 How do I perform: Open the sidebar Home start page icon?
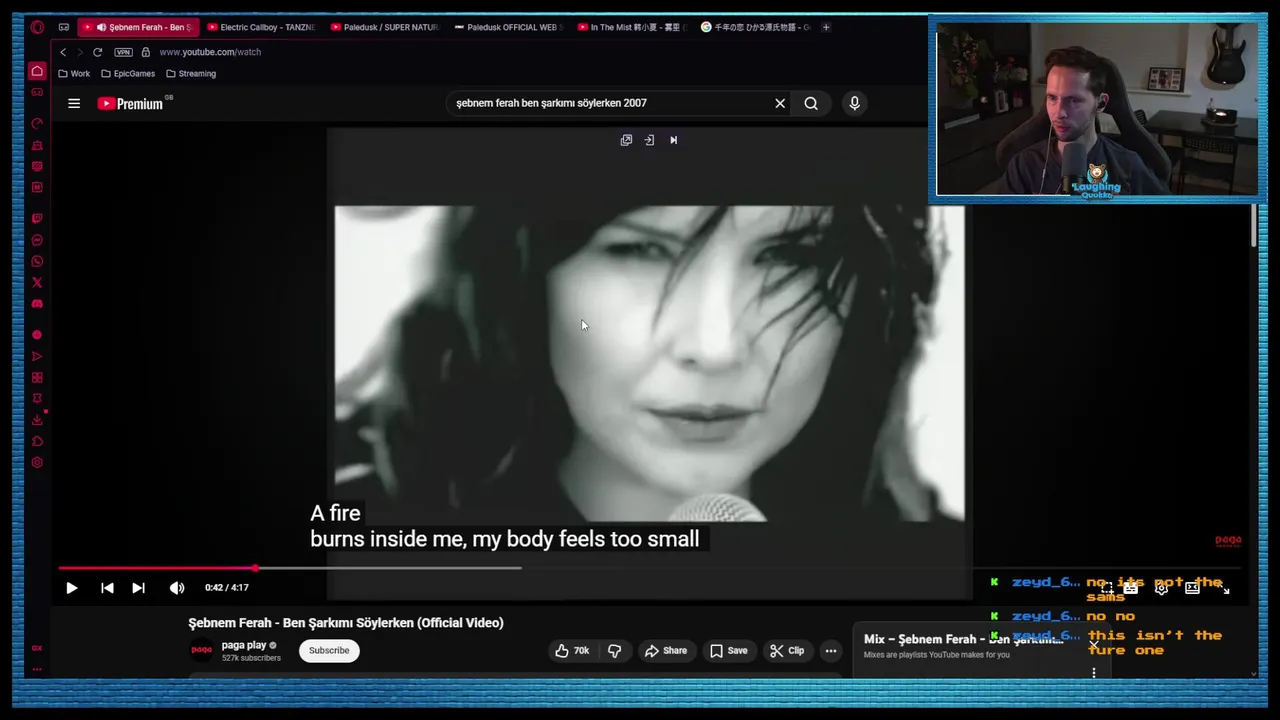pos(37,71)
